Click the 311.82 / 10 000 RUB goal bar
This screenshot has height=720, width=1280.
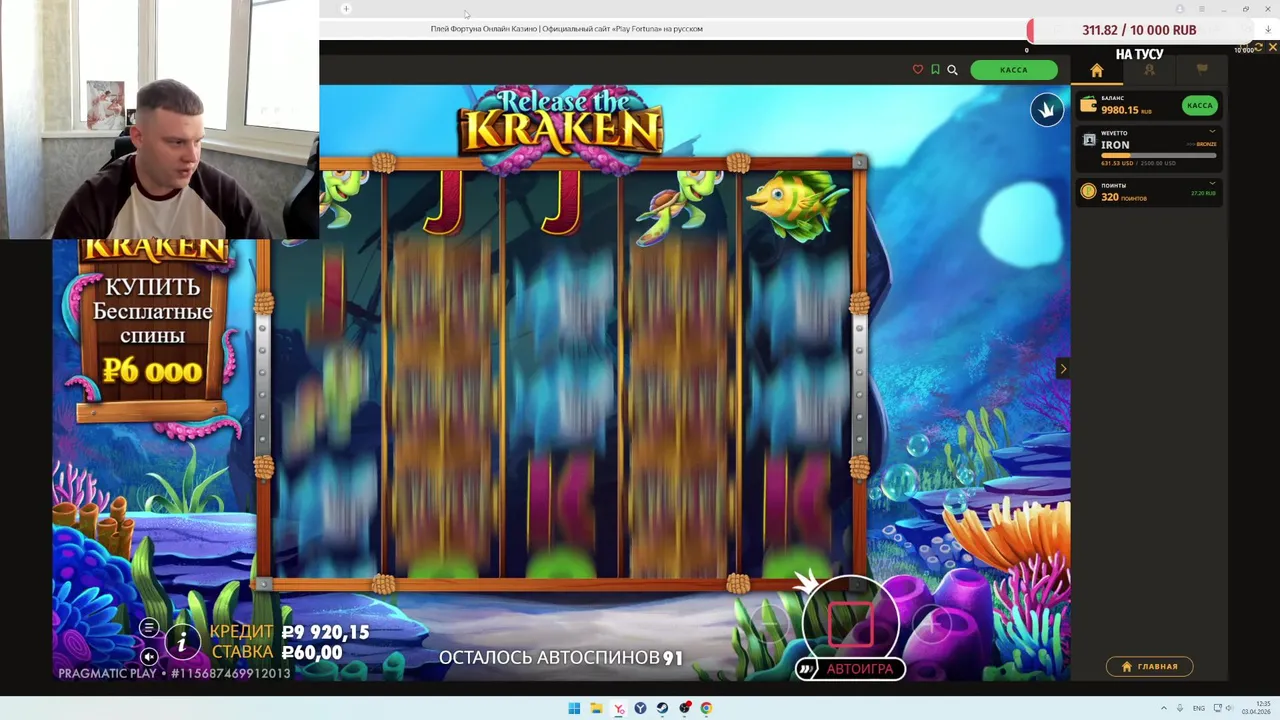(x=1139, y=30)
